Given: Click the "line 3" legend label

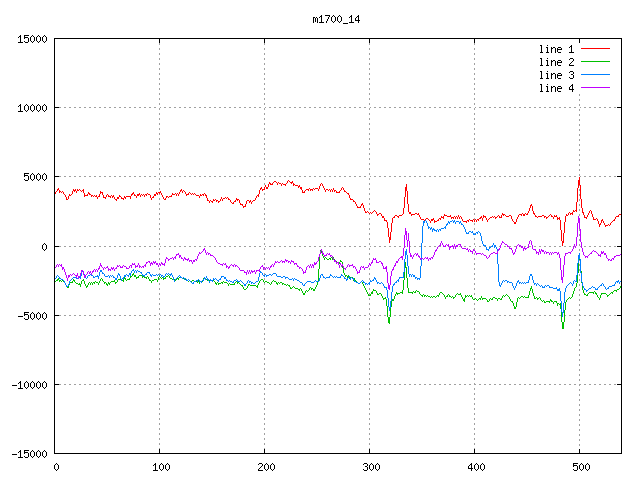Looking at the screenshot, I should (556, 75).
